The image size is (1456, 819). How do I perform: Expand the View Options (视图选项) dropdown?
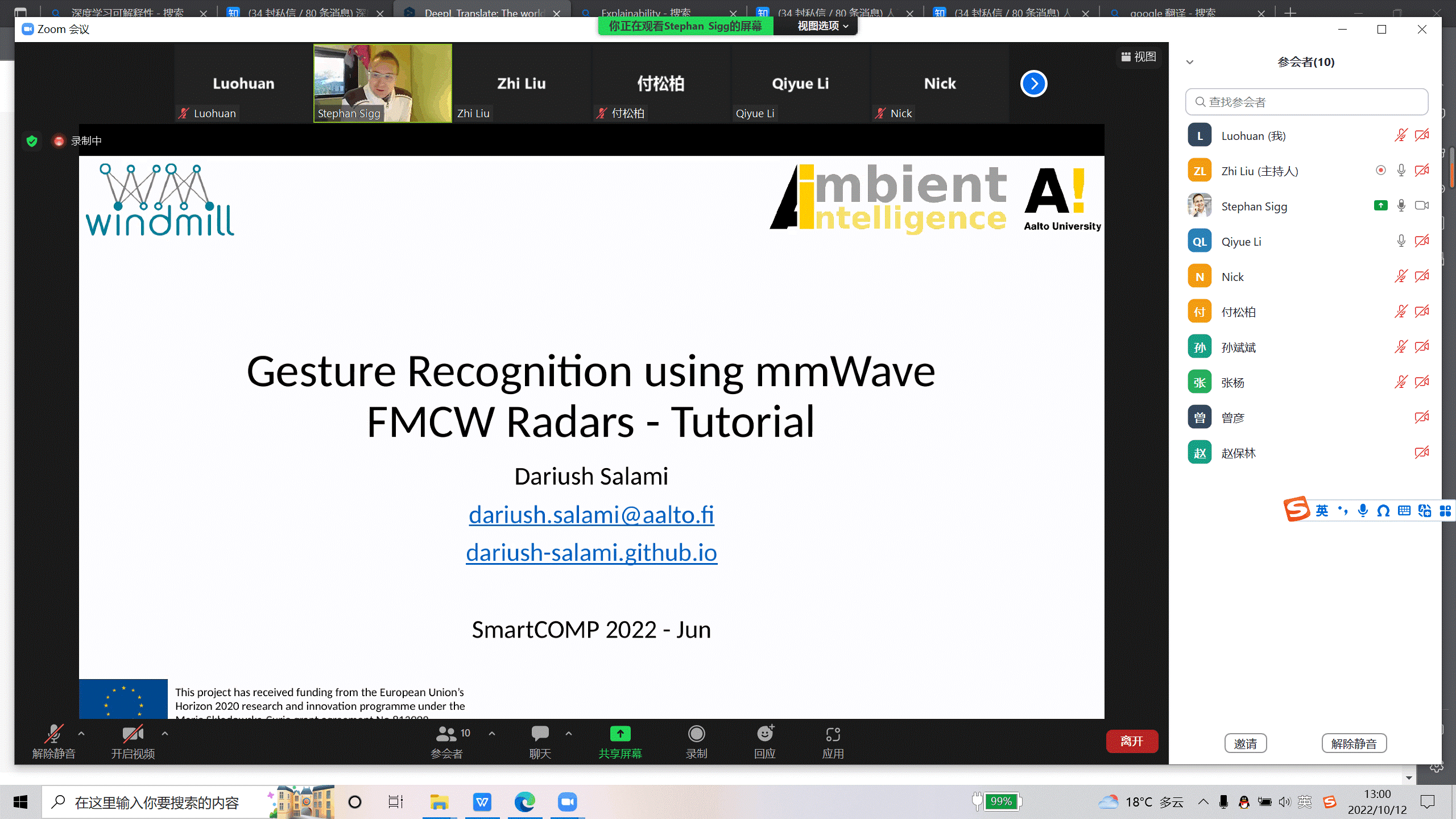tap(822, 26)
